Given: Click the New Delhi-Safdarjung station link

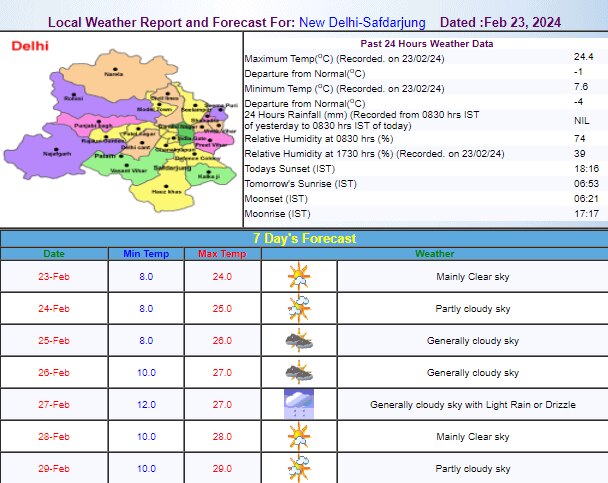Looking at the screenshot, I should [362, 22].
